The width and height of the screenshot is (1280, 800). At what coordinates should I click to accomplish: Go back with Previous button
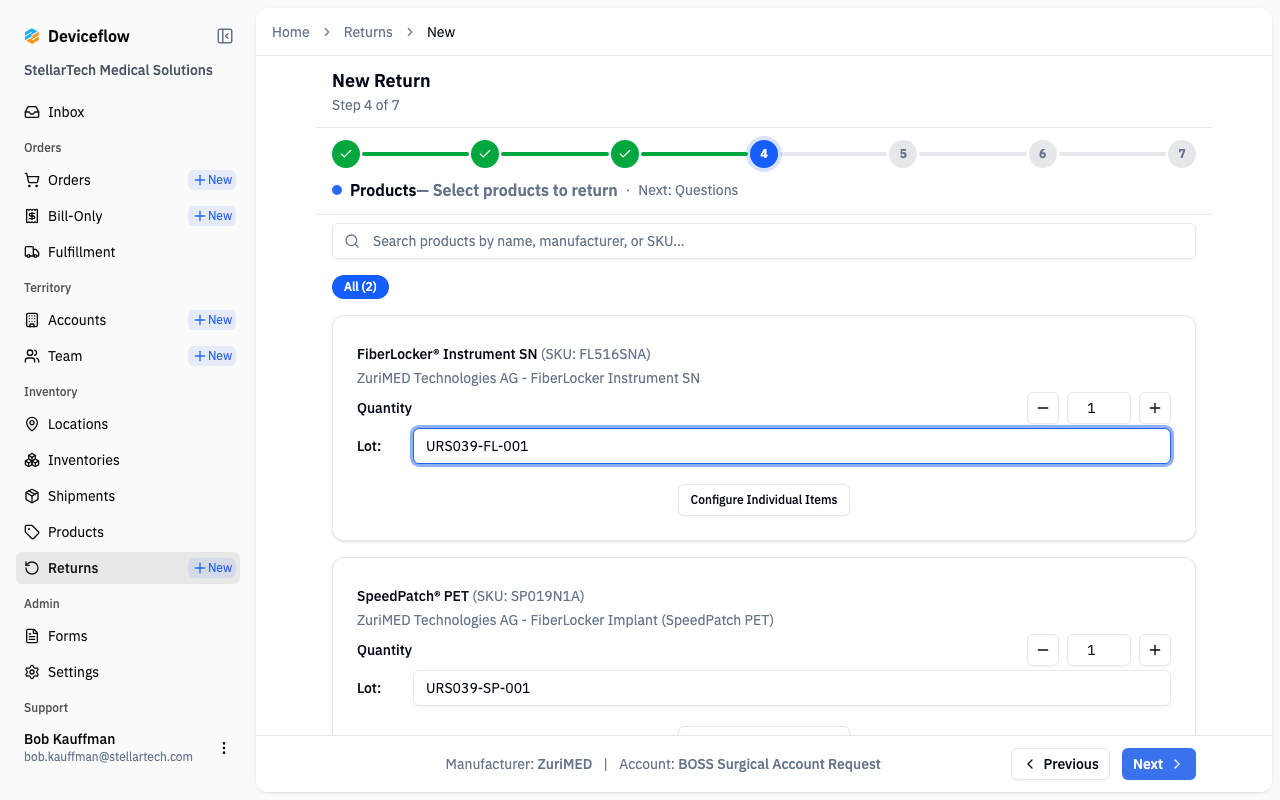(1060, 764)
